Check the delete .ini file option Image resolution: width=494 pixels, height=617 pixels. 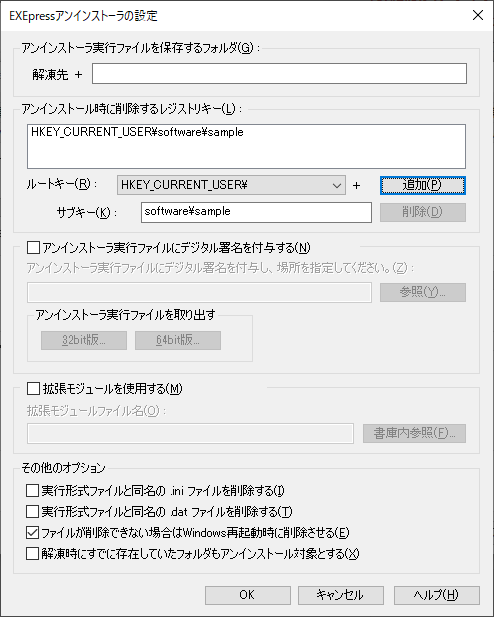point(32,491)
